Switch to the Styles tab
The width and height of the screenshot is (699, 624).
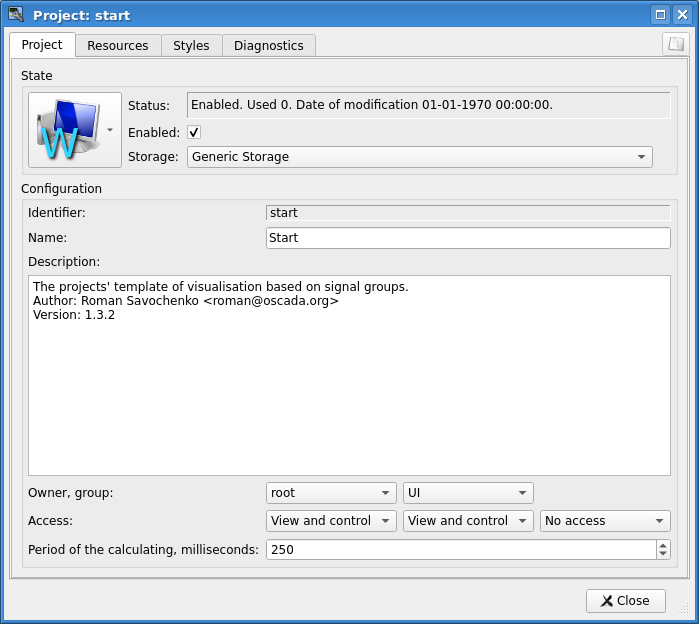click(x=191, y=46)
